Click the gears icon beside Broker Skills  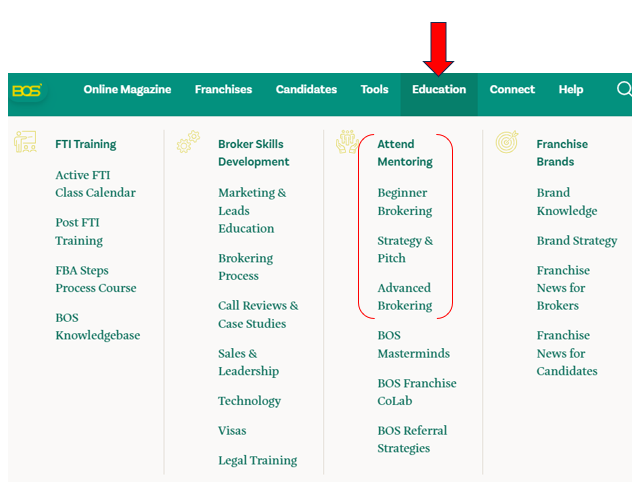click(x=188, y=142)
